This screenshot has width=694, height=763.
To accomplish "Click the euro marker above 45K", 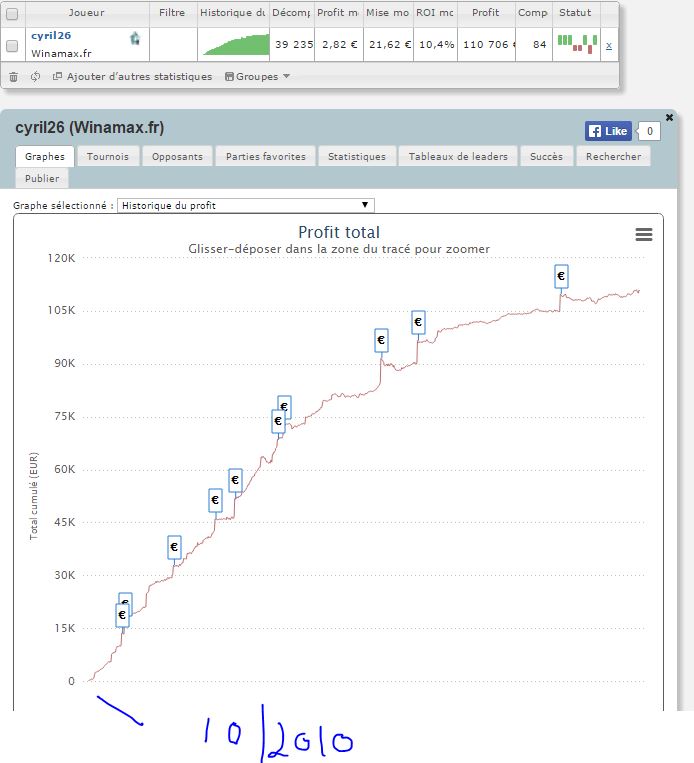I will (215, 500).
